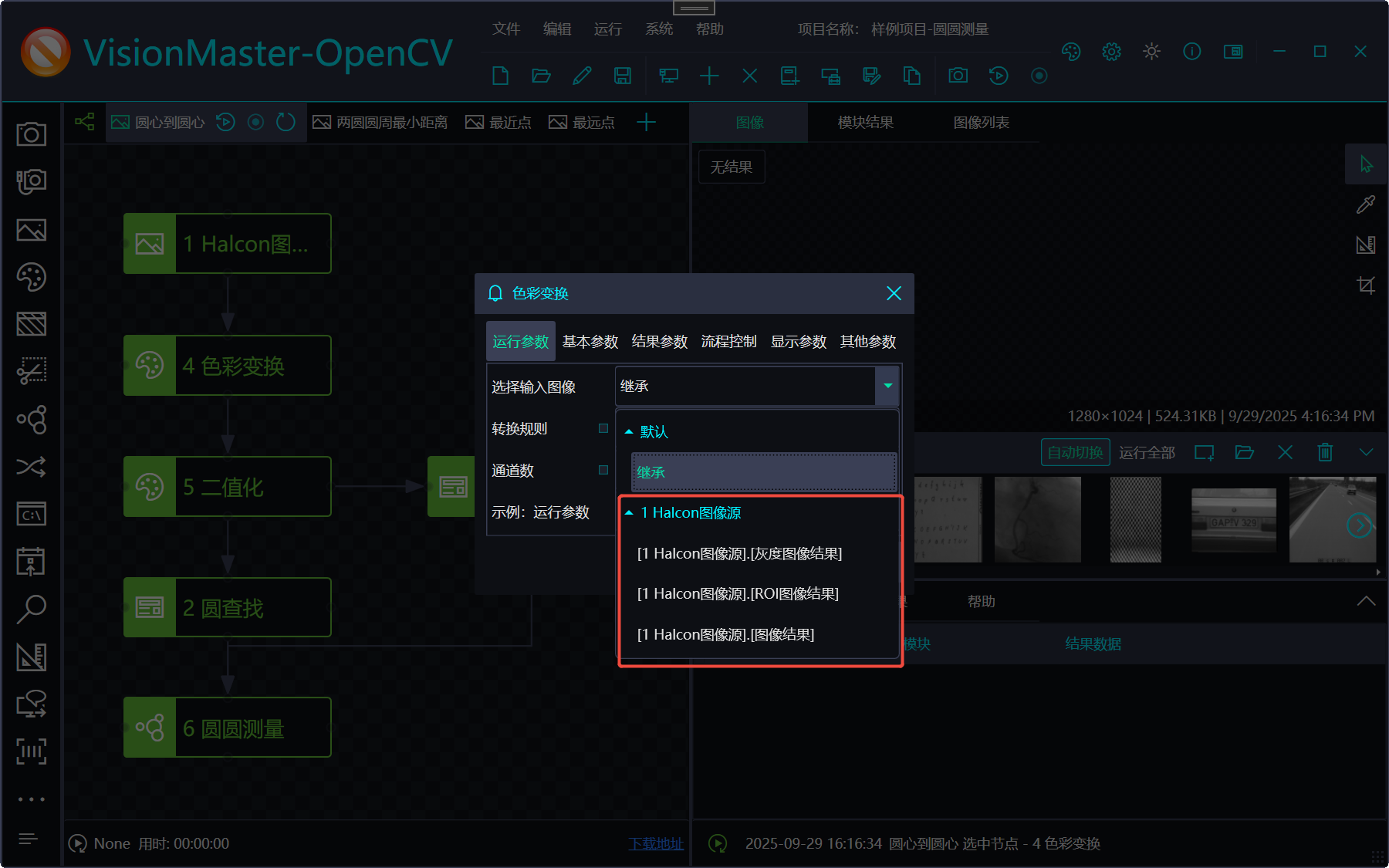Select the 6 圆圆测量 node in the flow

click(x=228, y=728)
